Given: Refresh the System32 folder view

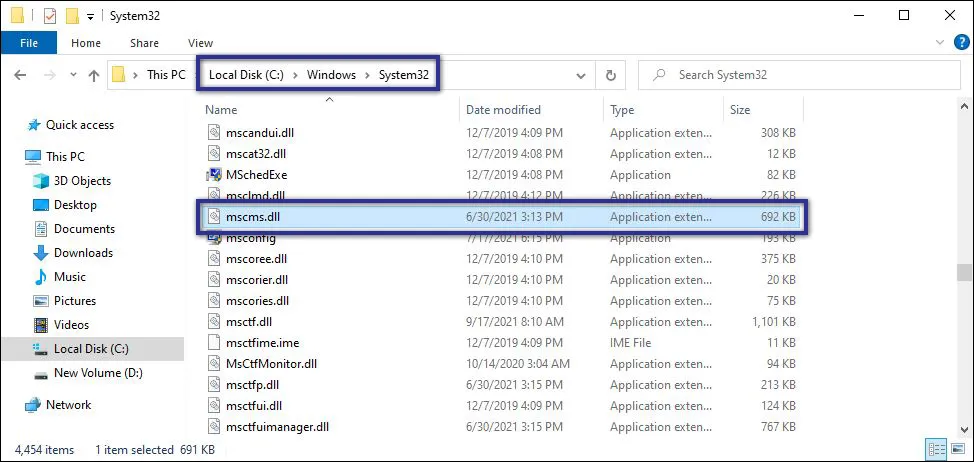Looking at the screenshot, I should pos(611,75).
